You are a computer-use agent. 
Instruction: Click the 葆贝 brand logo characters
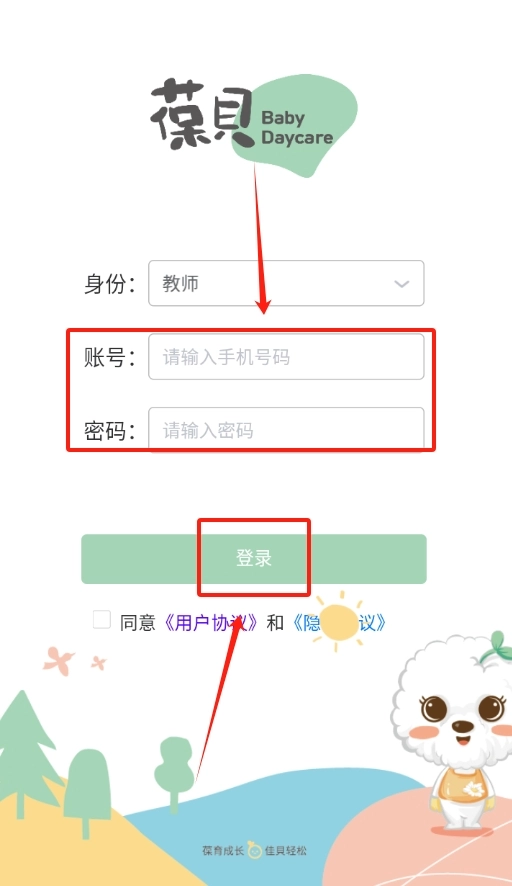click(x=202, y=114)
